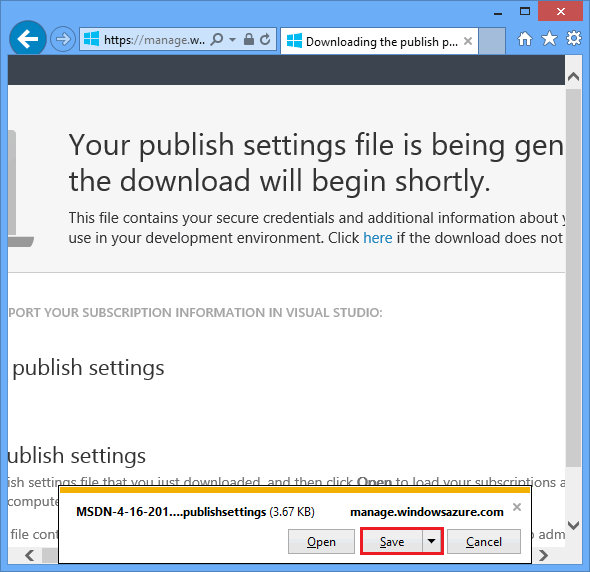Open the Home page icon

(x=525, y=38)
